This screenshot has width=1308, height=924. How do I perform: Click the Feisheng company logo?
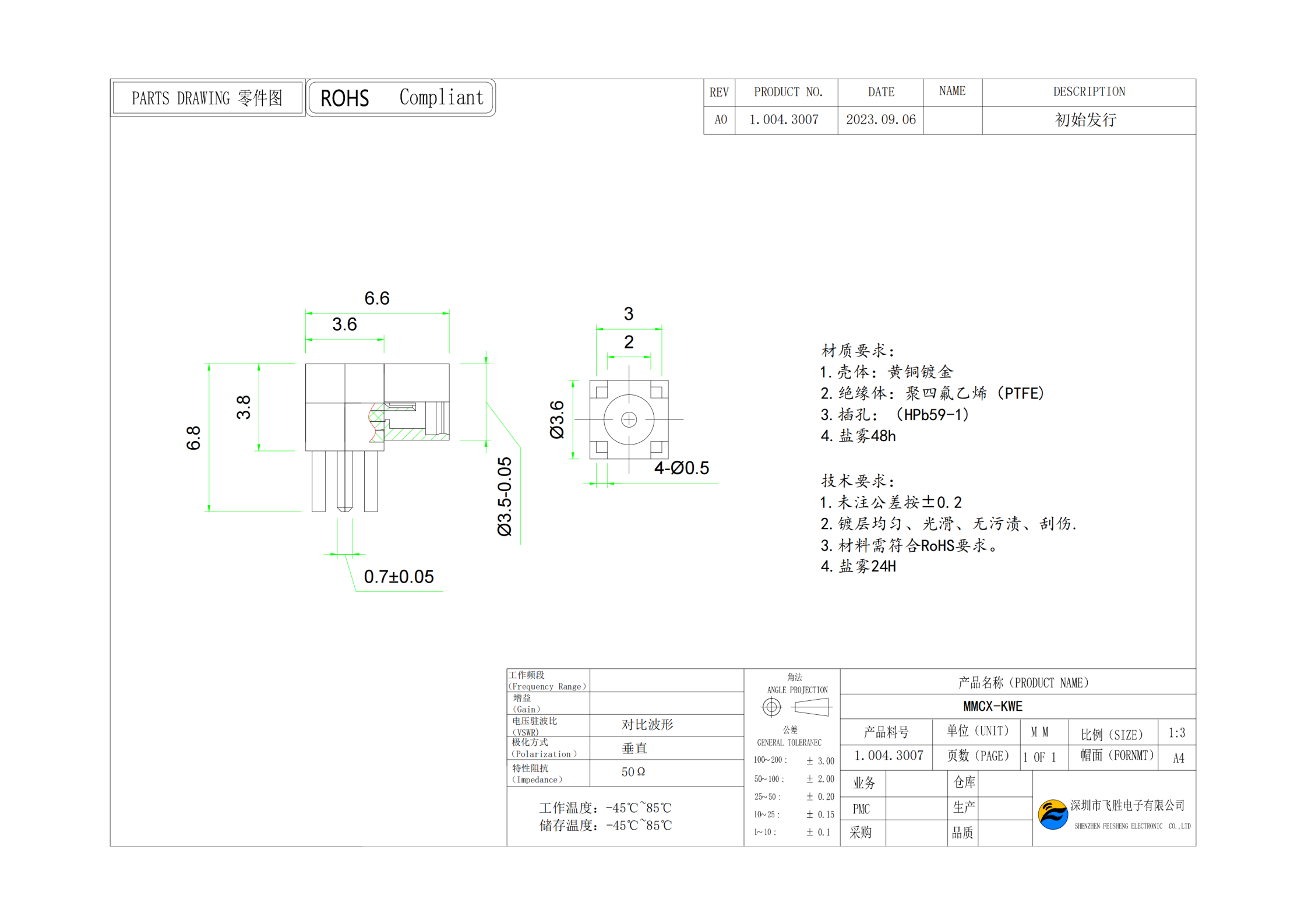click(x=1052, y=814)
